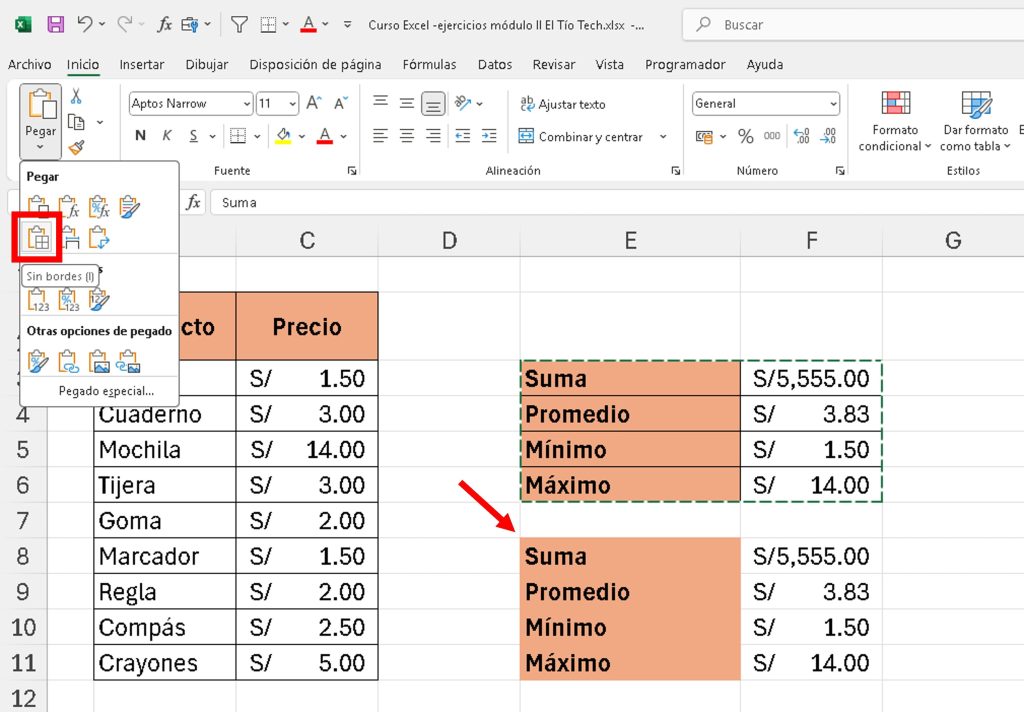Open the Fuente dialog launcher

point(352,170)
